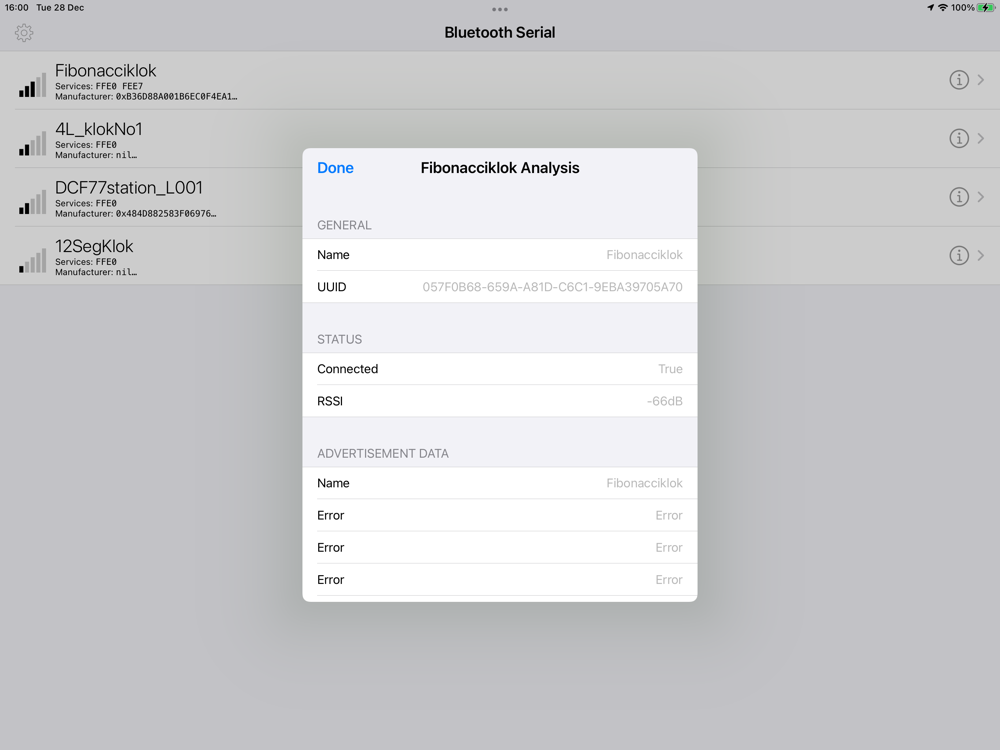1000x750 pixels.
Task: Tap the signal strength icon for Fibonacciklok
Action: tap(33, 85)
